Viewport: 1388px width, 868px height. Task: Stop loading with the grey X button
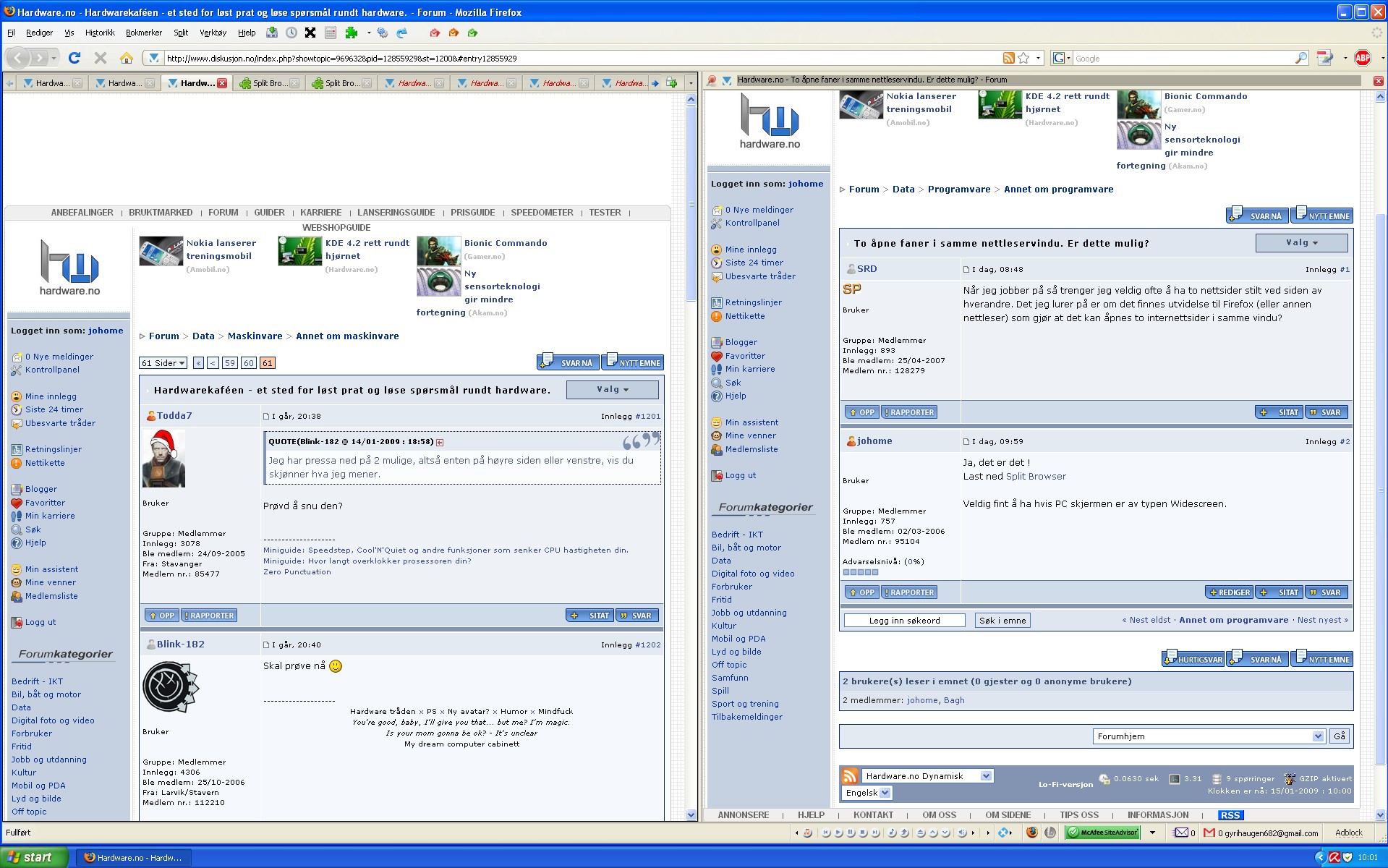click(101, 58)
